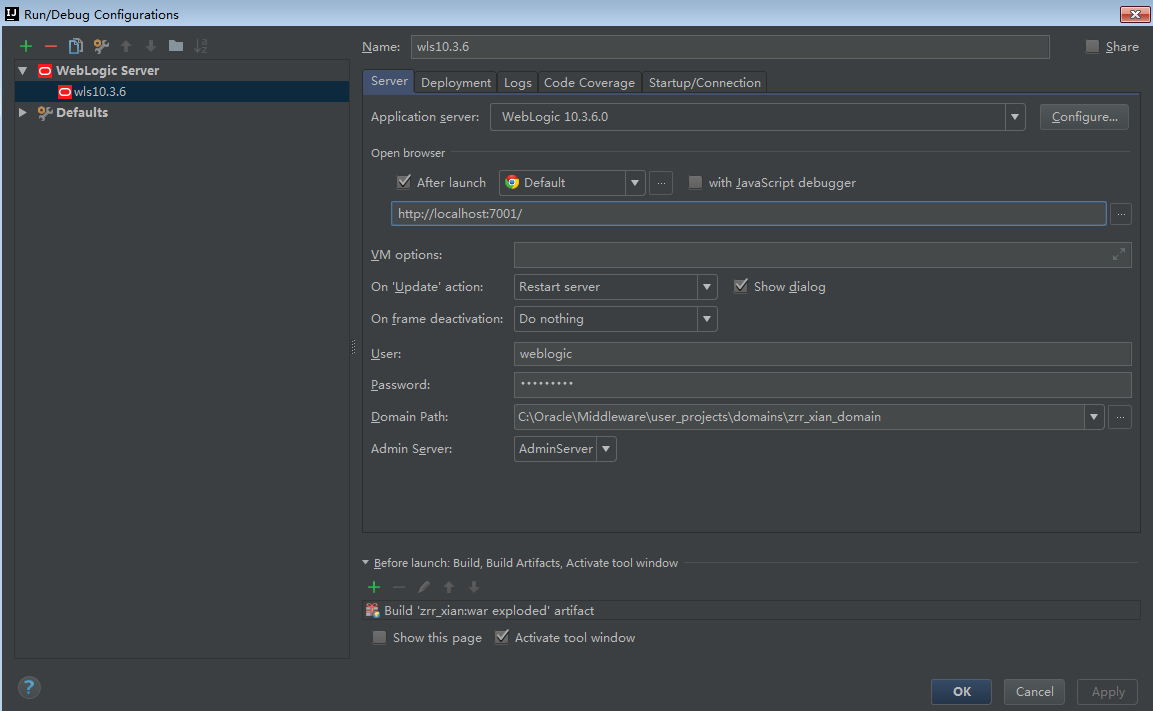Remove the selected configuration with the red minus icon
The width and height of the screenshot is (1153, 711).
click(51, 46)
